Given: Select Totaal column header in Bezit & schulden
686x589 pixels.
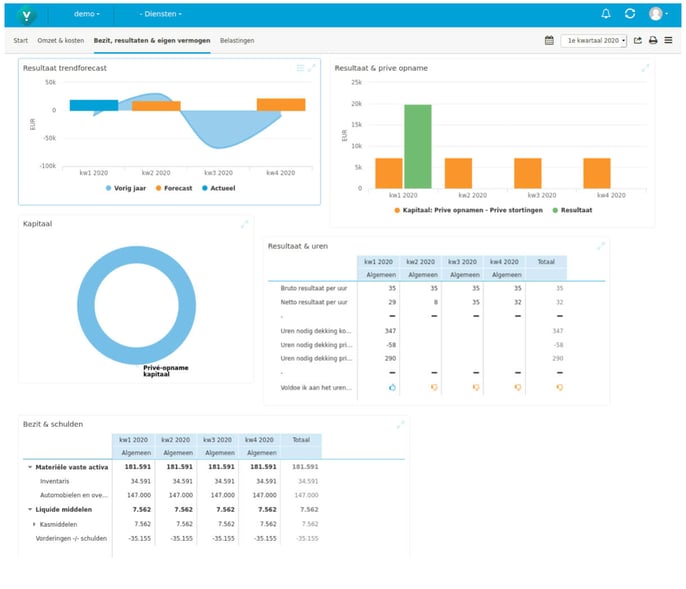Looking at the screenshot, I should [x=301, y=440].
